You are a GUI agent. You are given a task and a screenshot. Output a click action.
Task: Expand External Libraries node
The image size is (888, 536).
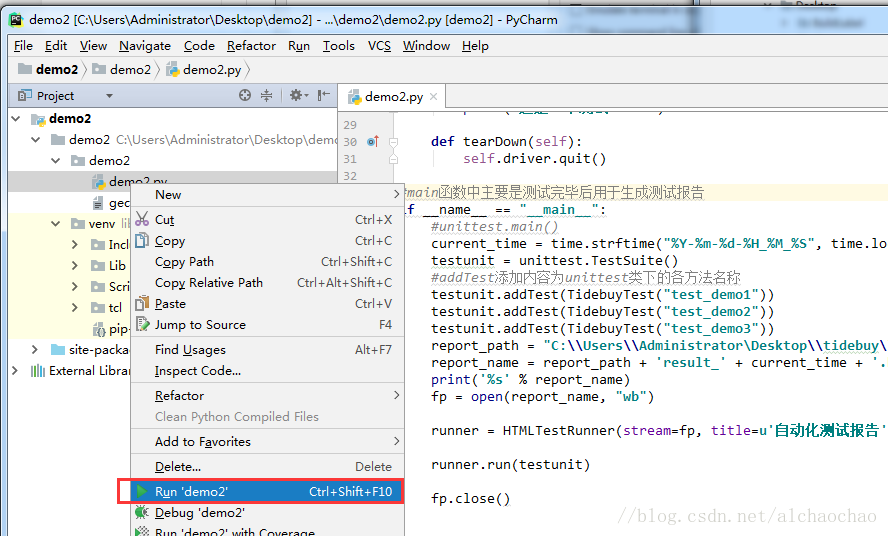(15, 371)
